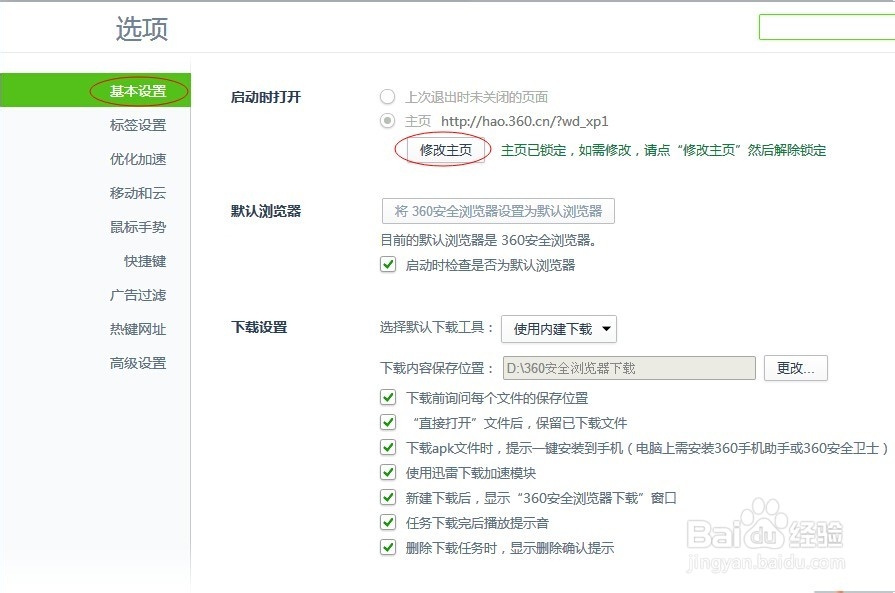Click 将360安全浏览器设置为默认浏览器 button
This screenshot has height=593, width=895.
coord(498,211)
